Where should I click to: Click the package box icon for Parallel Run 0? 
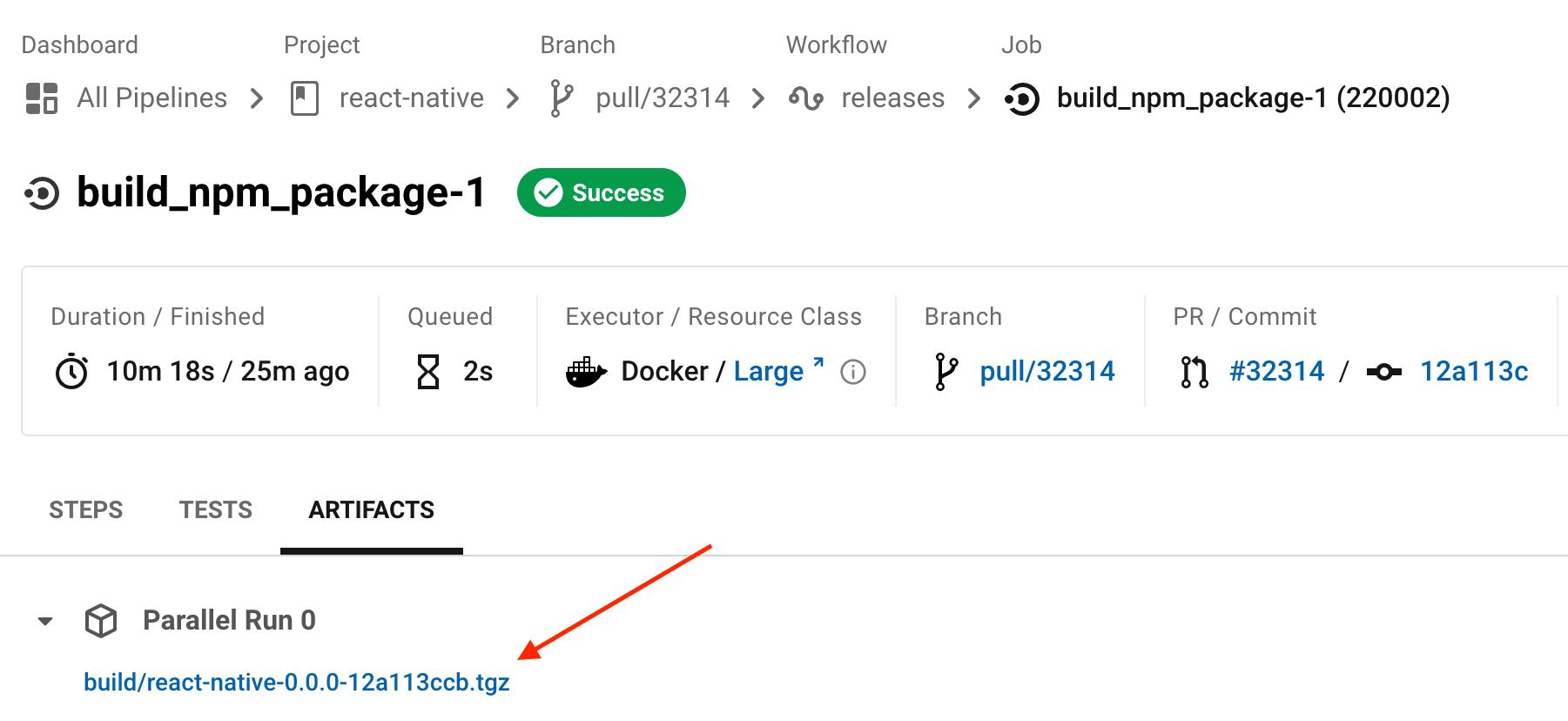[101, 621]
